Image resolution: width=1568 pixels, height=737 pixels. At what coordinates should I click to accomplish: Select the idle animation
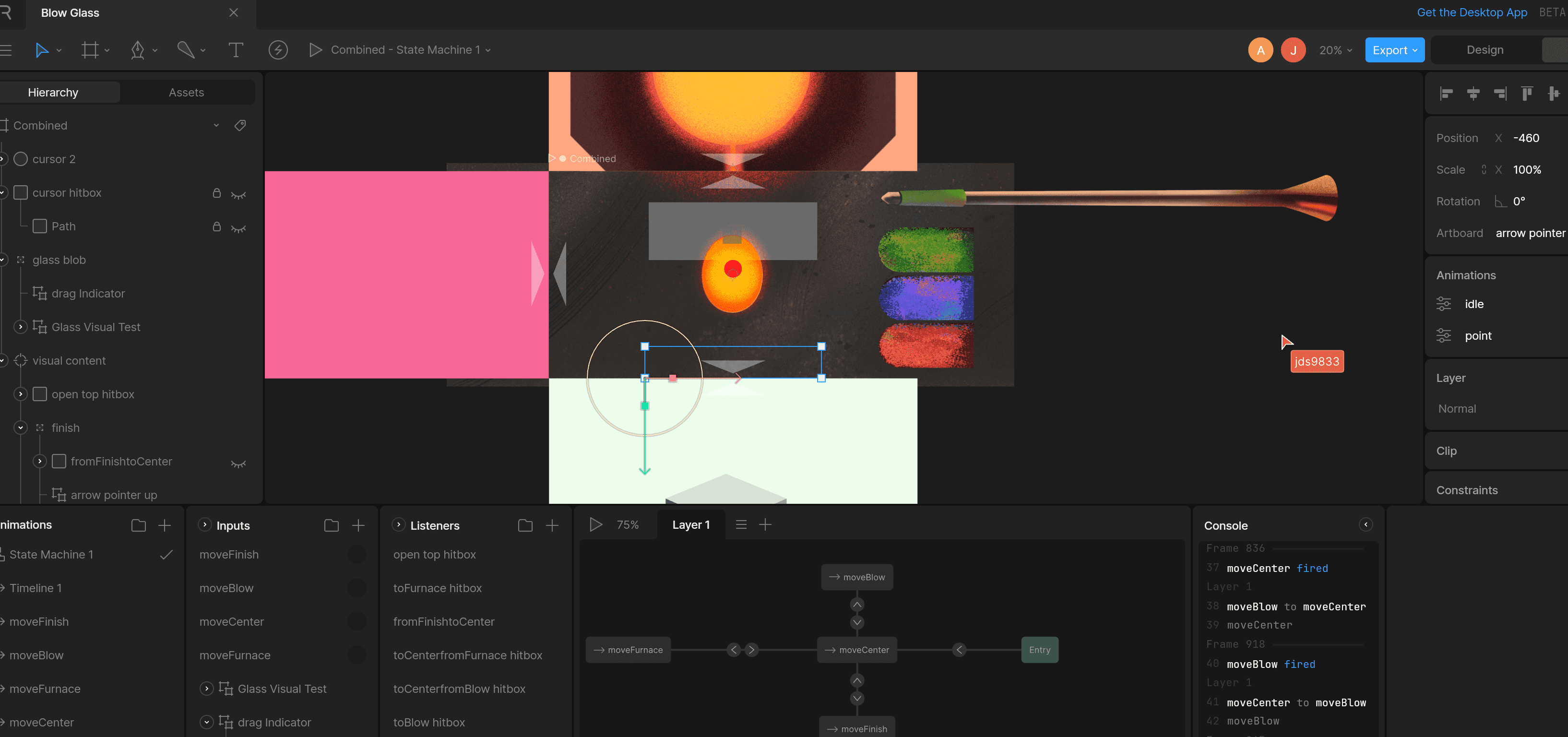[1473, 304]
